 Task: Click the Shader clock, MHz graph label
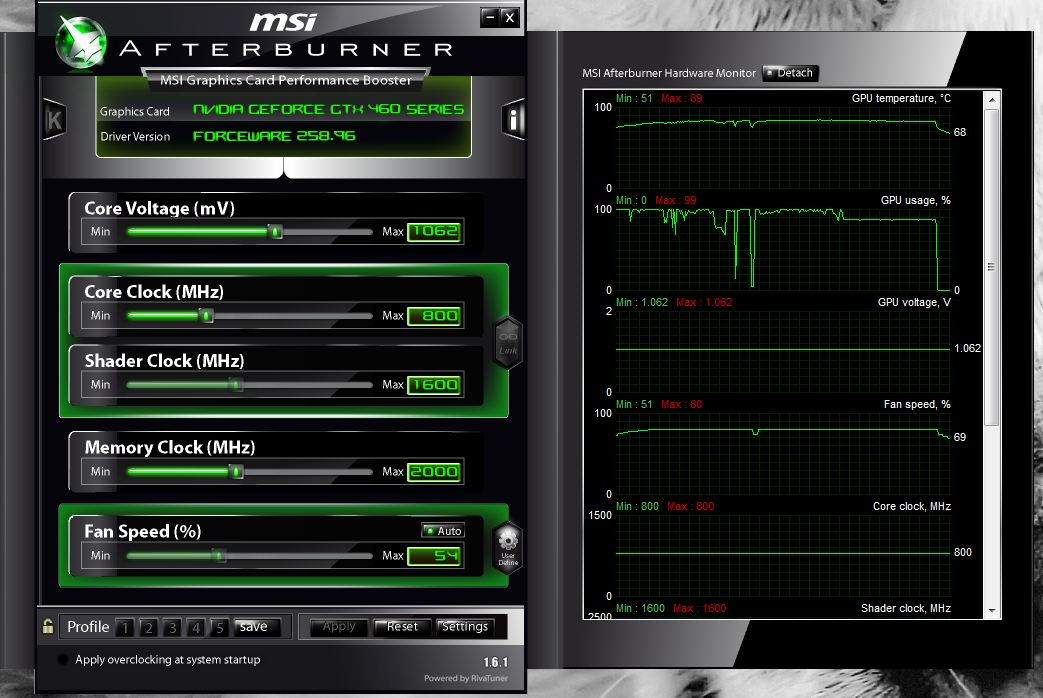pos(905,608)
